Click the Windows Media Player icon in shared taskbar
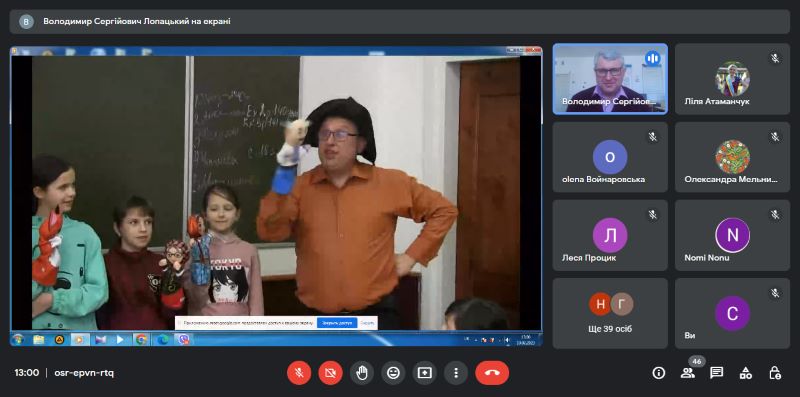The width and height of the screenshot is (800, 397). click(x=80, y=339)
